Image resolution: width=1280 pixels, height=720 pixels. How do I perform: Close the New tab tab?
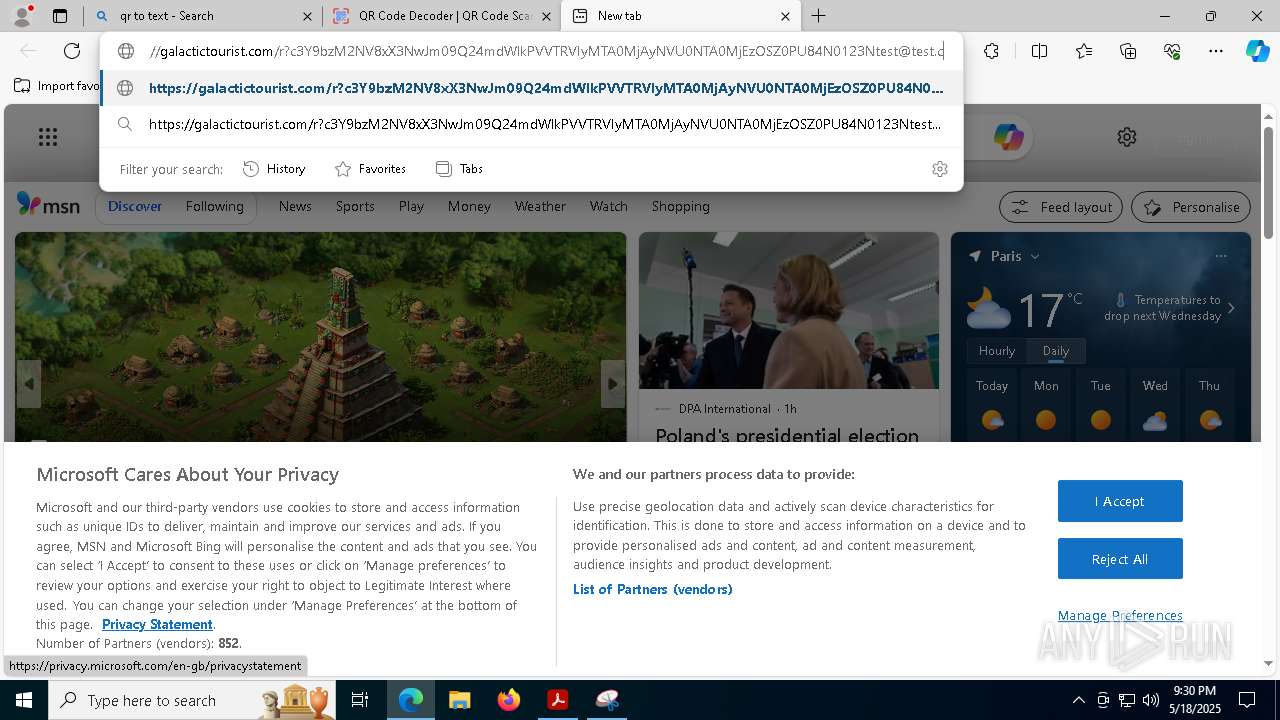(x=785, y=16)
